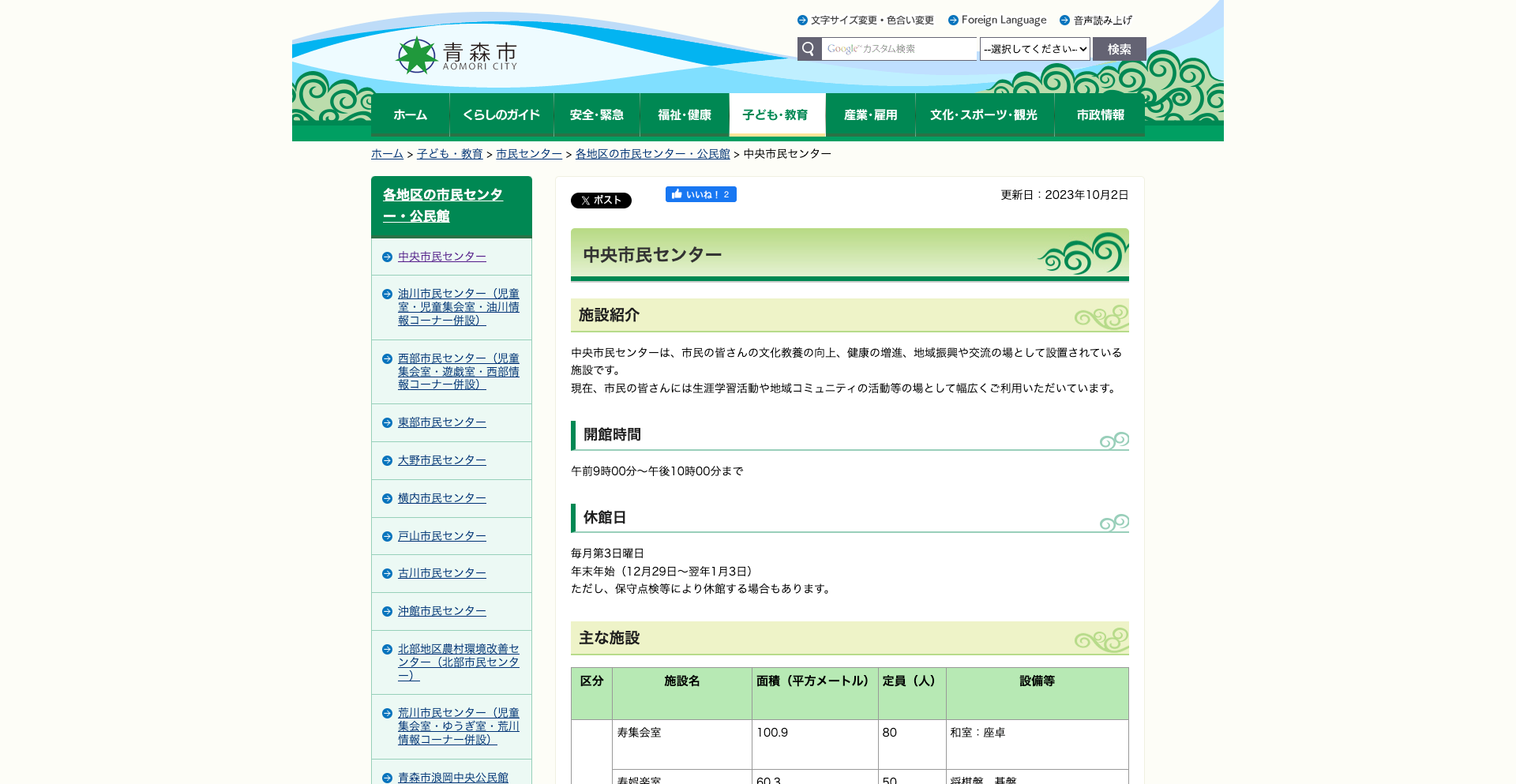Click 各地区の市民センター・公民館 sidebar heading
The width and height of the screenshot is (1516, 784).
[x=441, y=204]
